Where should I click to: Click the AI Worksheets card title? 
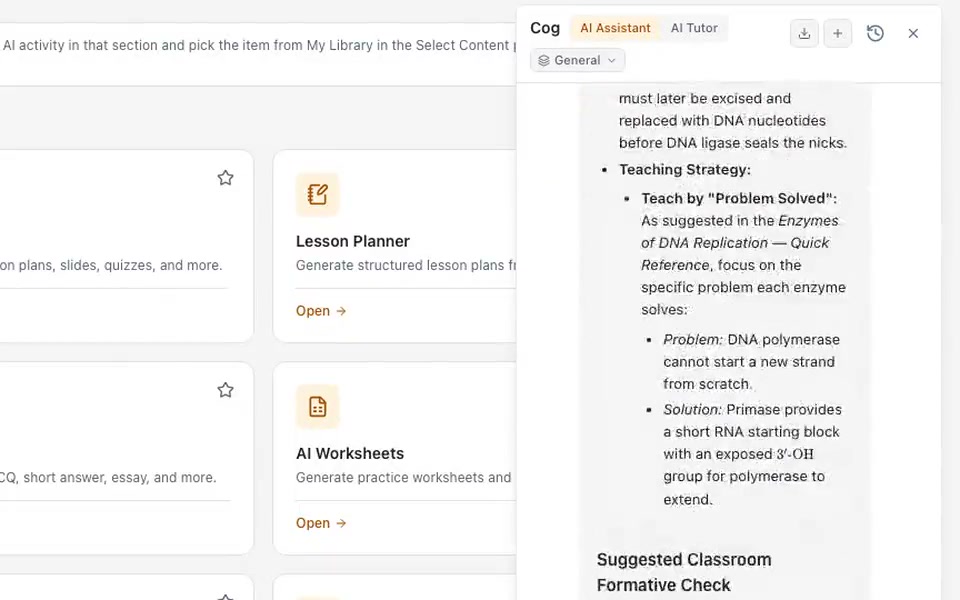click(x=350, y=454)
